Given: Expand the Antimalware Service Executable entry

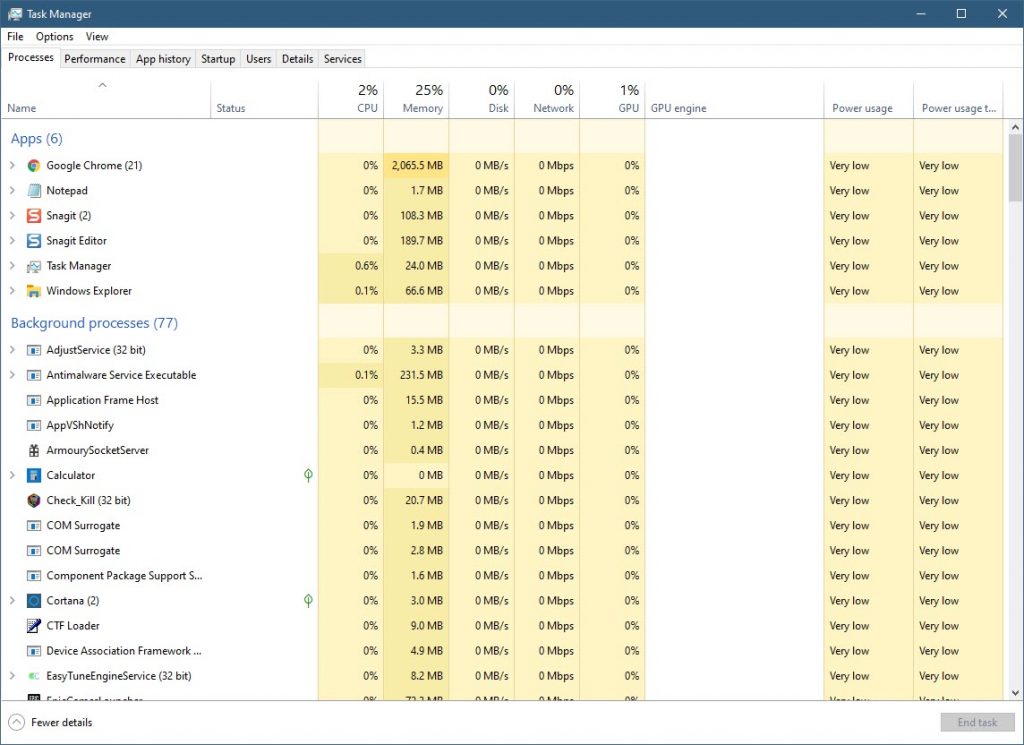Looking at the screenshot, I should [x=12, y=375].
